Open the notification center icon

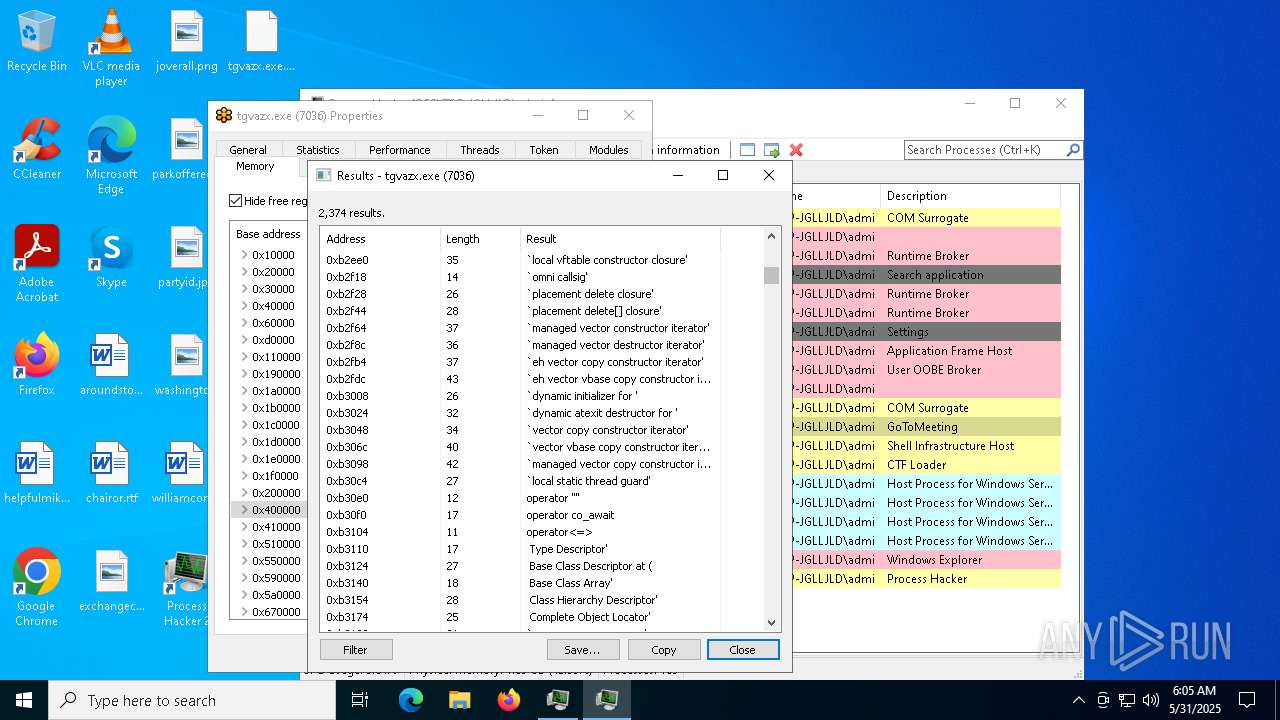click(1247, 700)
